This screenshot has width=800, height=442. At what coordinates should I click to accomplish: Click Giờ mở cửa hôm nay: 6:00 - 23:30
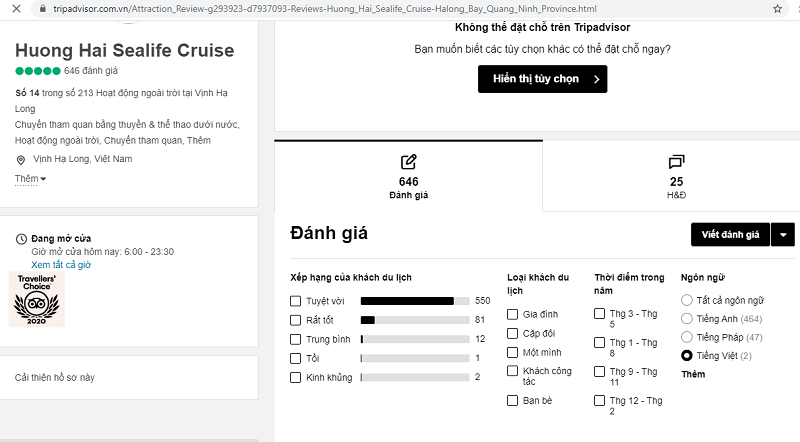pyautogui.click(x=103, y=252)
